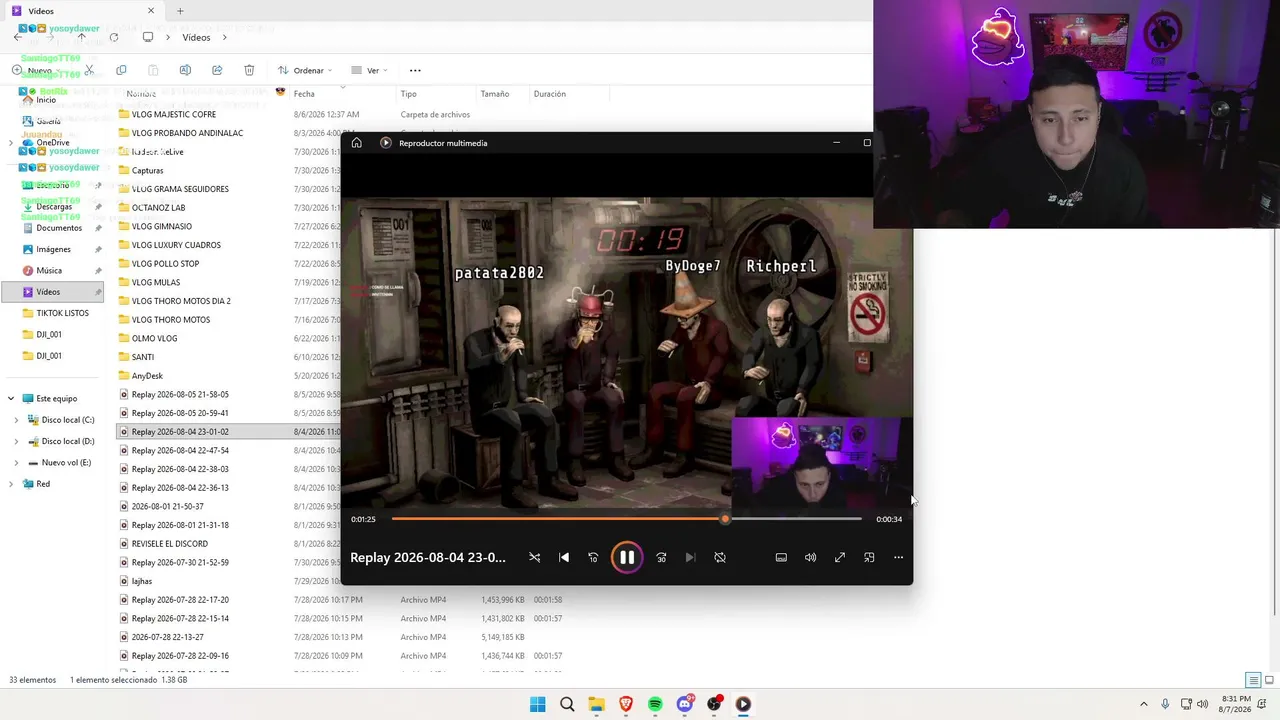Toggle shuffle in the media player
Image resolution: width=1280 pixels, height=720 pixels.
(535, 557)
